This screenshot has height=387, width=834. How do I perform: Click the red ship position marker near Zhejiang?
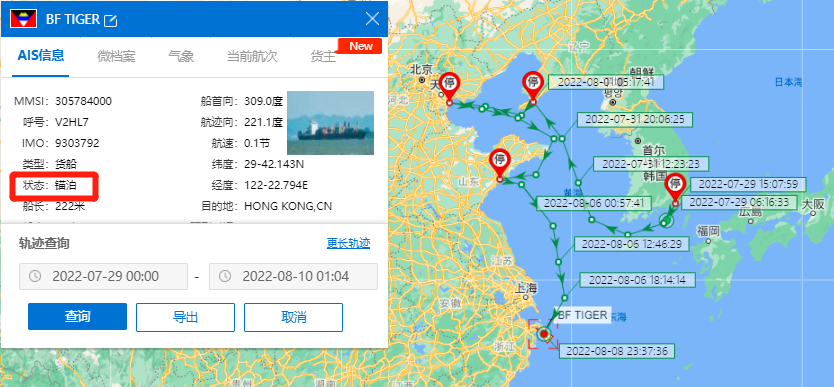pos(544,334)
